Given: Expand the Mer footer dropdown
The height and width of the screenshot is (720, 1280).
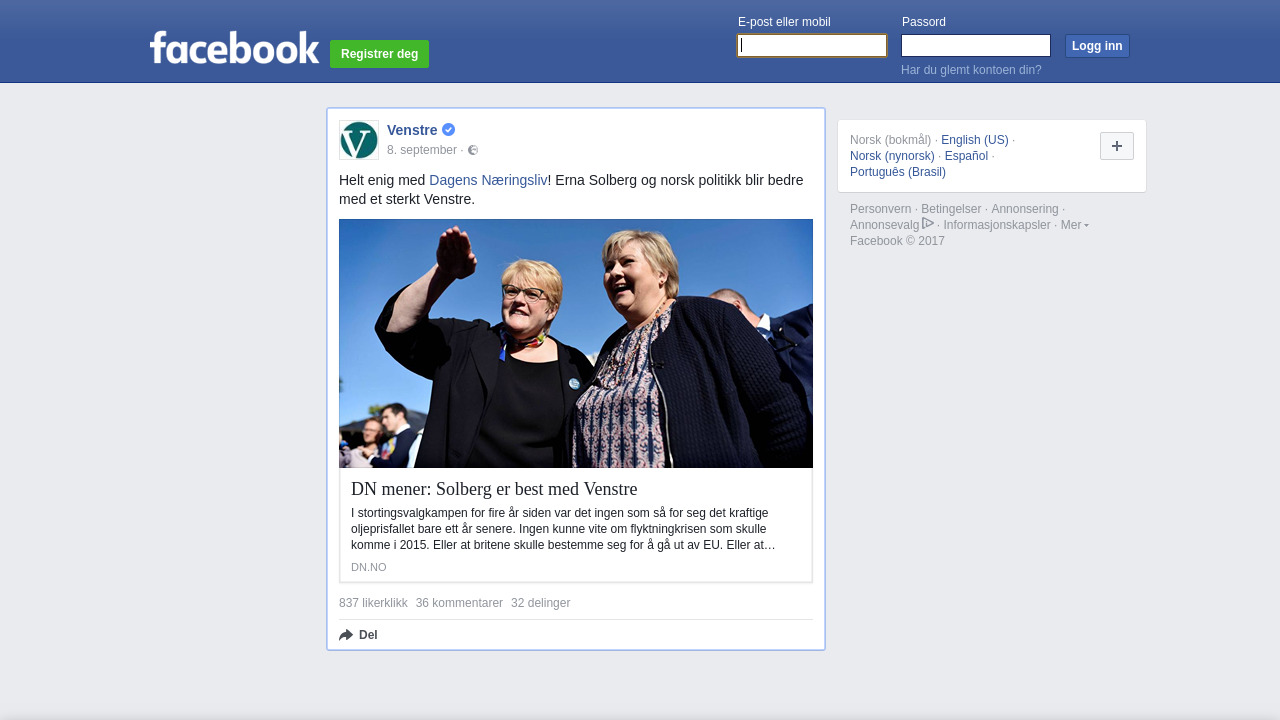Looking at the screenshot, I should point(1075,225).
